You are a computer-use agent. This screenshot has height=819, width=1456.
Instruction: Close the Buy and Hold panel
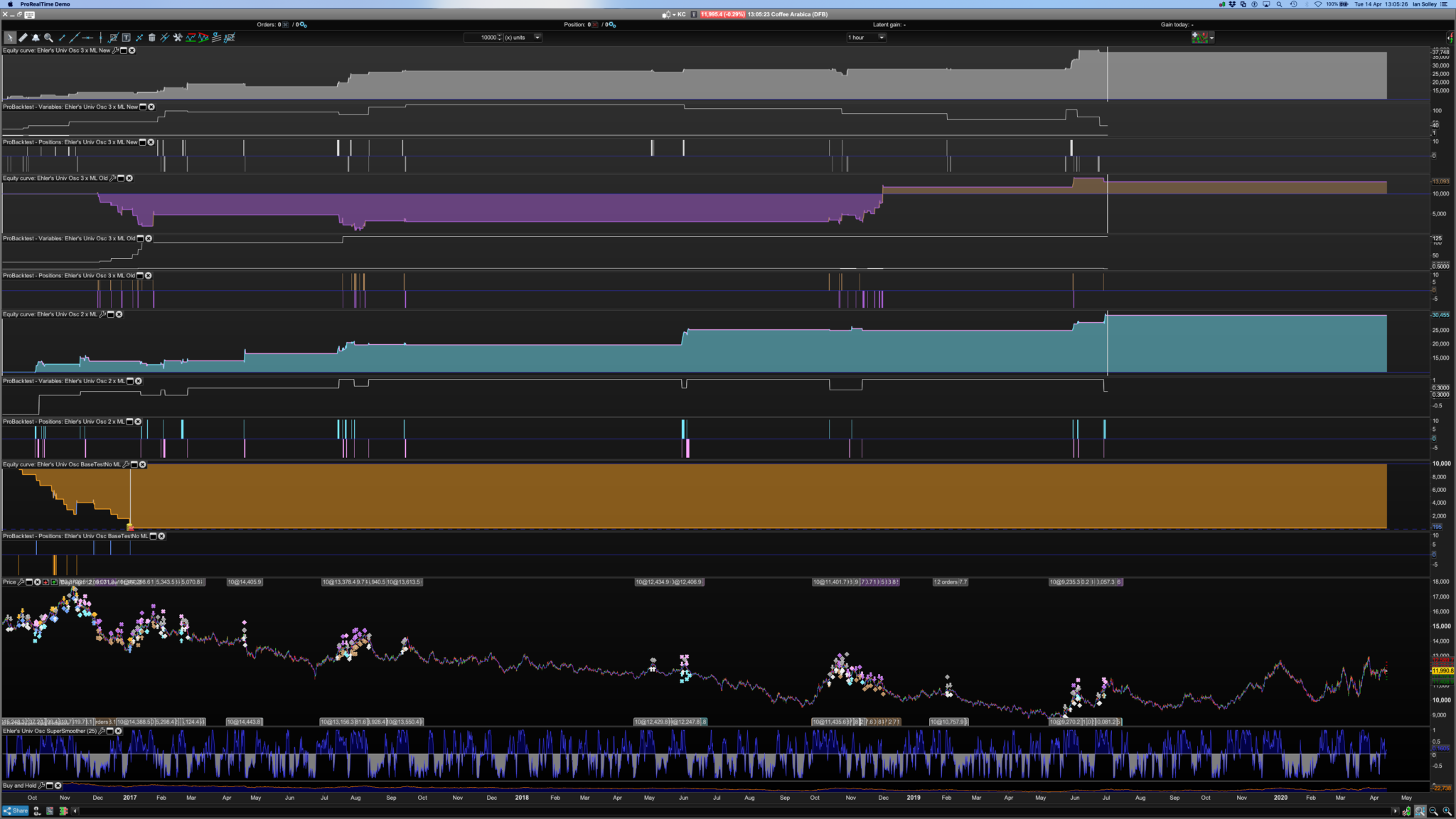[58, 786]
